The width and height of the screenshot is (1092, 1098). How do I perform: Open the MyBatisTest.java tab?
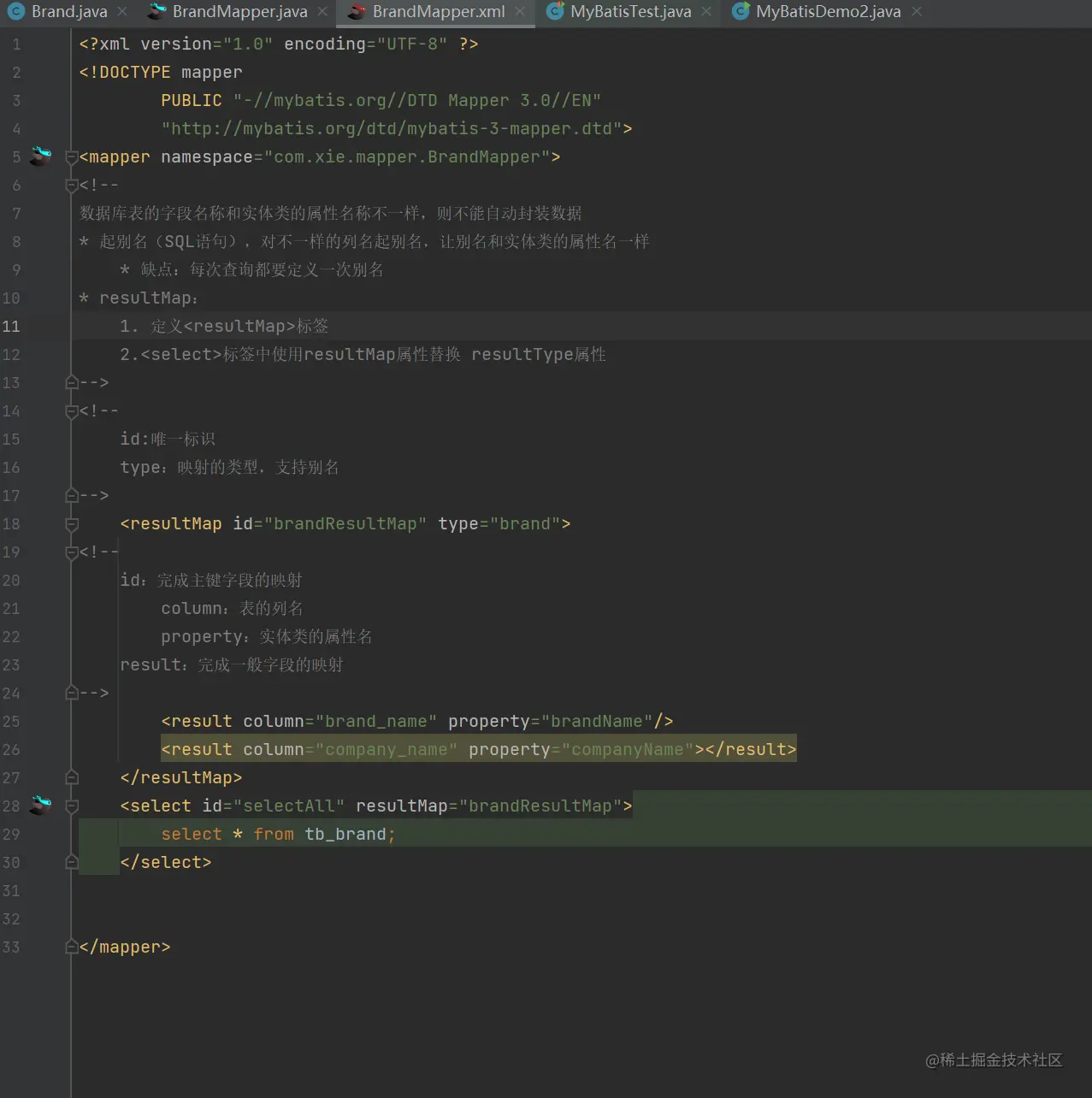coord(630,12)
